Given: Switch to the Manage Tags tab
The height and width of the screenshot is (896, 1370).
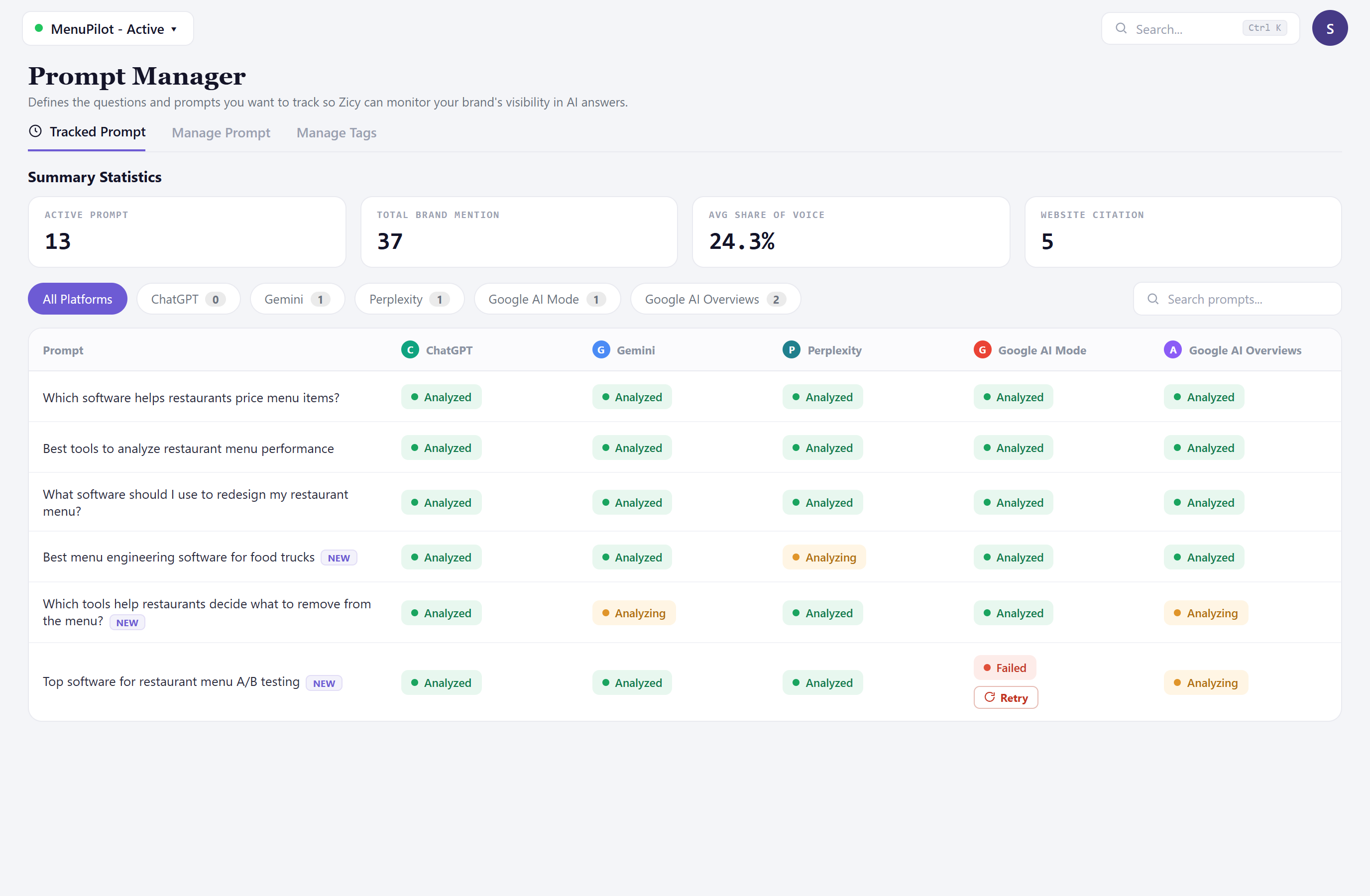Looking at the screenshot, I should click(336, 133).
